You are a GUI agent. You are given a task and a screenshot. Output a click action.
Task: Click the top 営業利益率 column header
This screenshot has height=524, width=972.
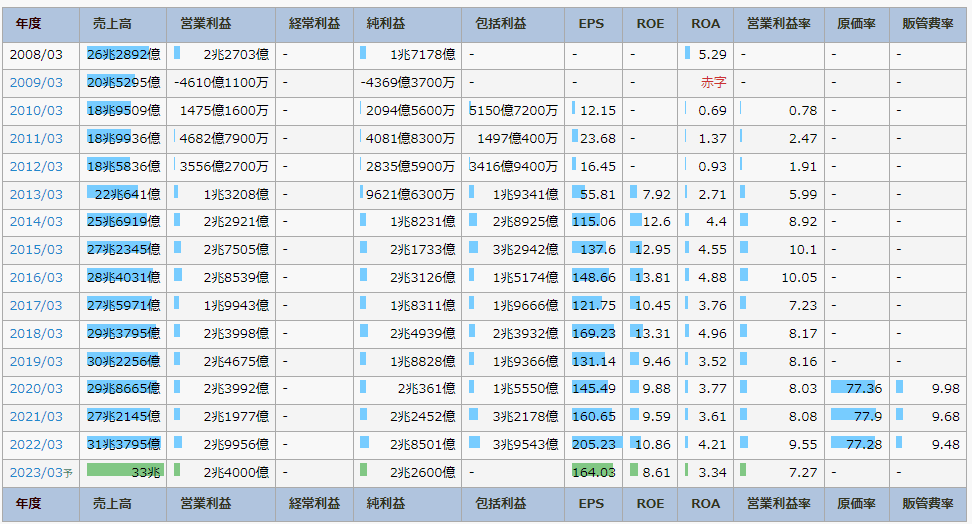779,24
